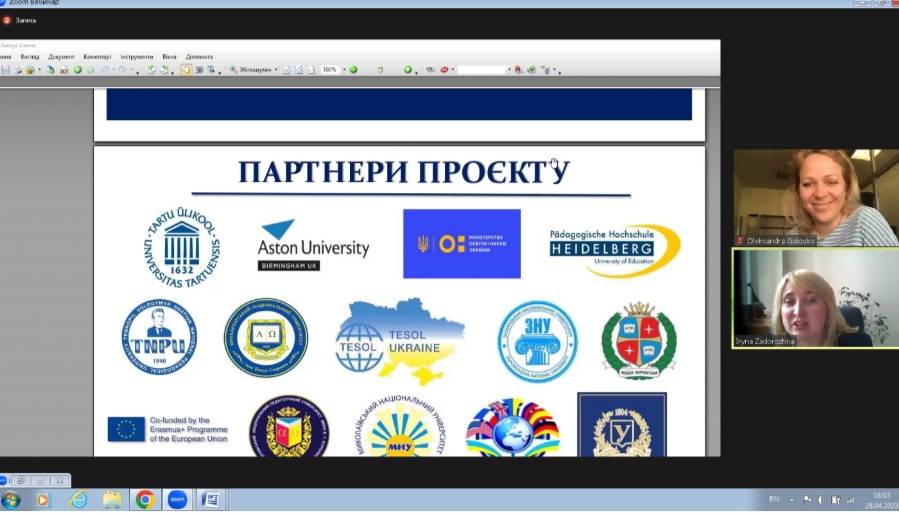Click the network signal icon in tray

[850, 500]
